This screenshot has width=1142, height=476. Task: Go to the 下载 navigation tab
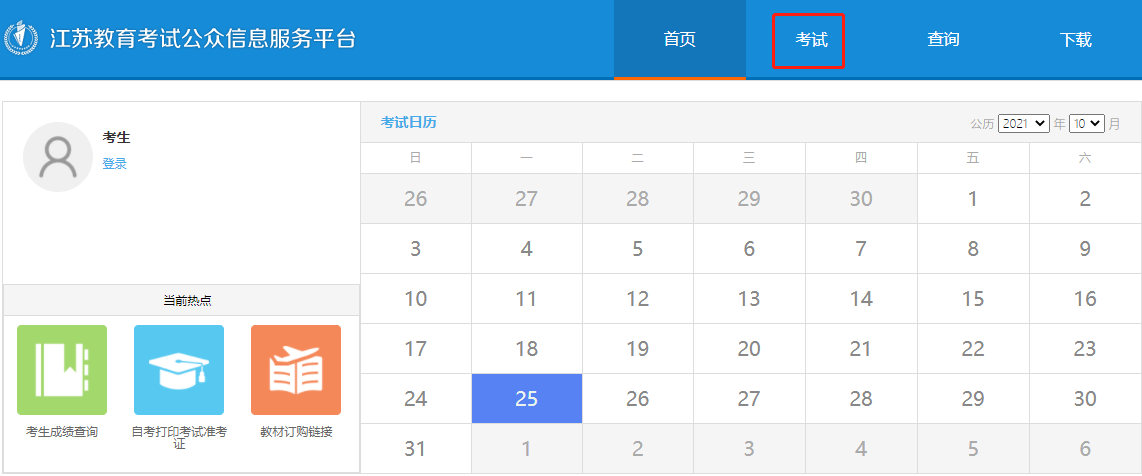1075,40
